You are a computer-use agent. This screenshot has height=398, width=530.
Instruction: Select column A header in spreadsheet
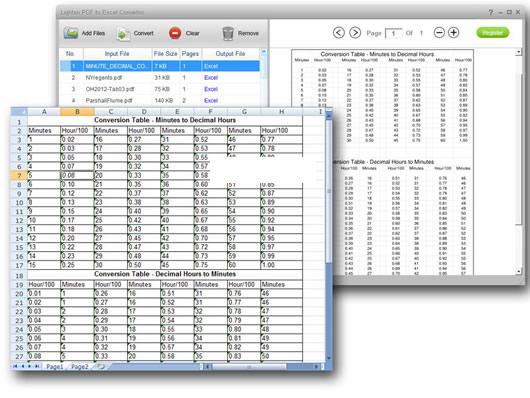[44, 112]
